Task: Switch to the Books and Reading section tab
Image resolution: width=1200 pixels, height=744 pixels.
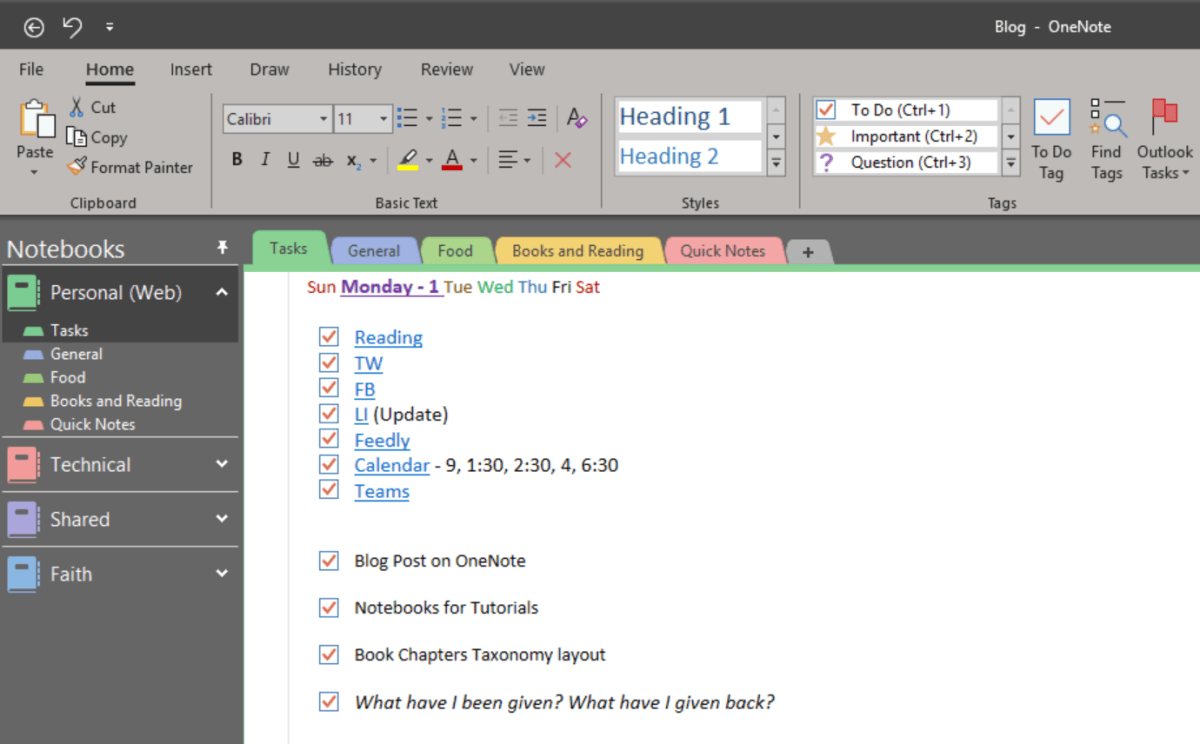Action: click(577, 251)
